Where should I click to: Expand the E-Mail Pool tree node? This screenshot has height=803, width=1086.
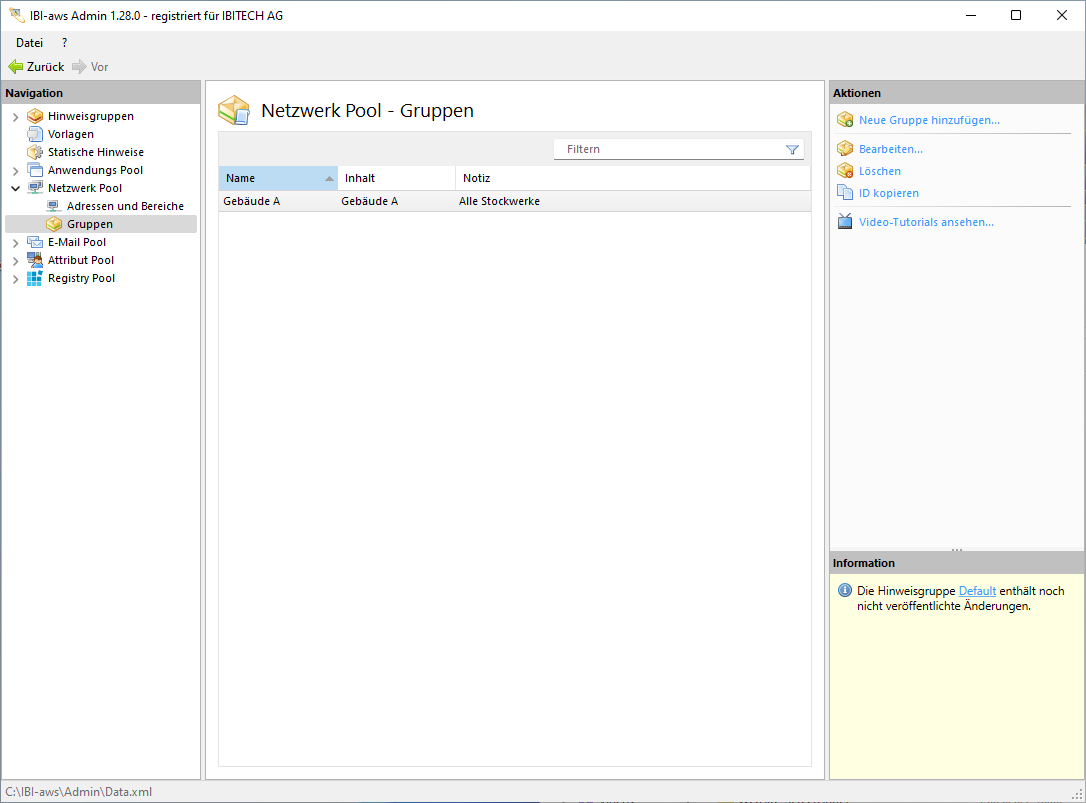[15, 243]
